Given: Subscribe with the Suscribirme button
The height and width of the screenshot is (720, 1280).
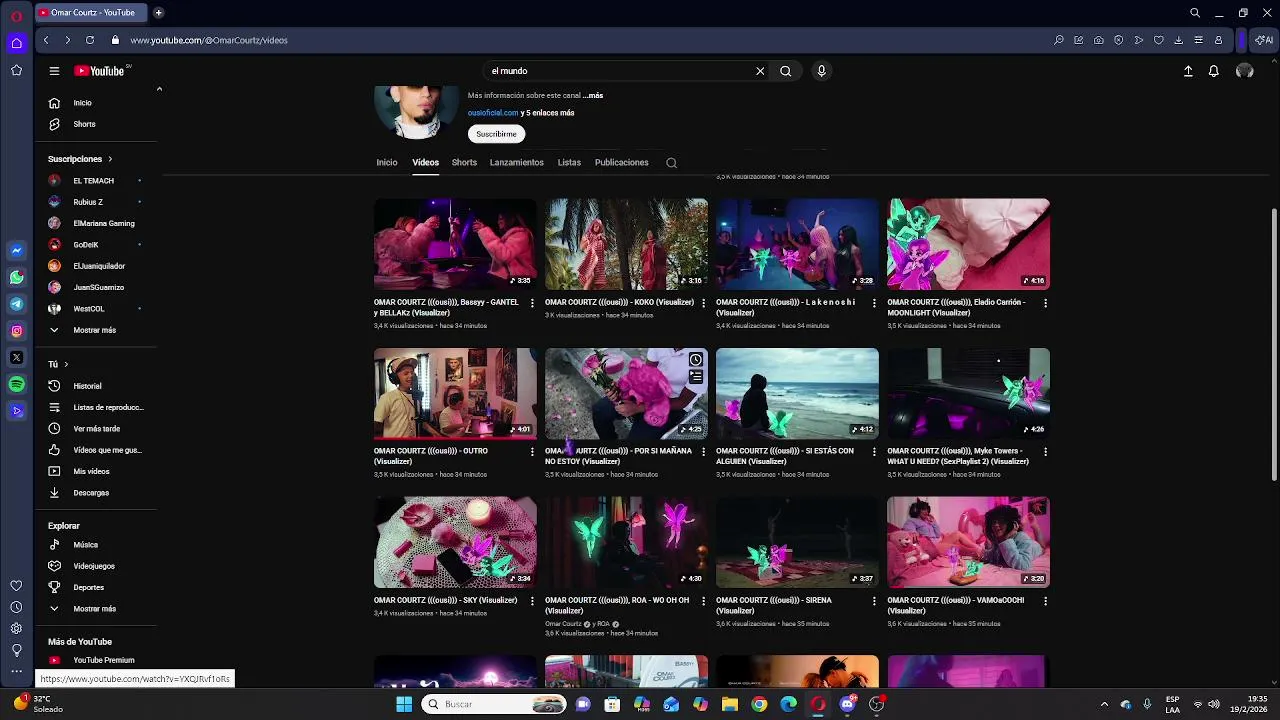Looking at the screenshot, I should pos(496,134).
